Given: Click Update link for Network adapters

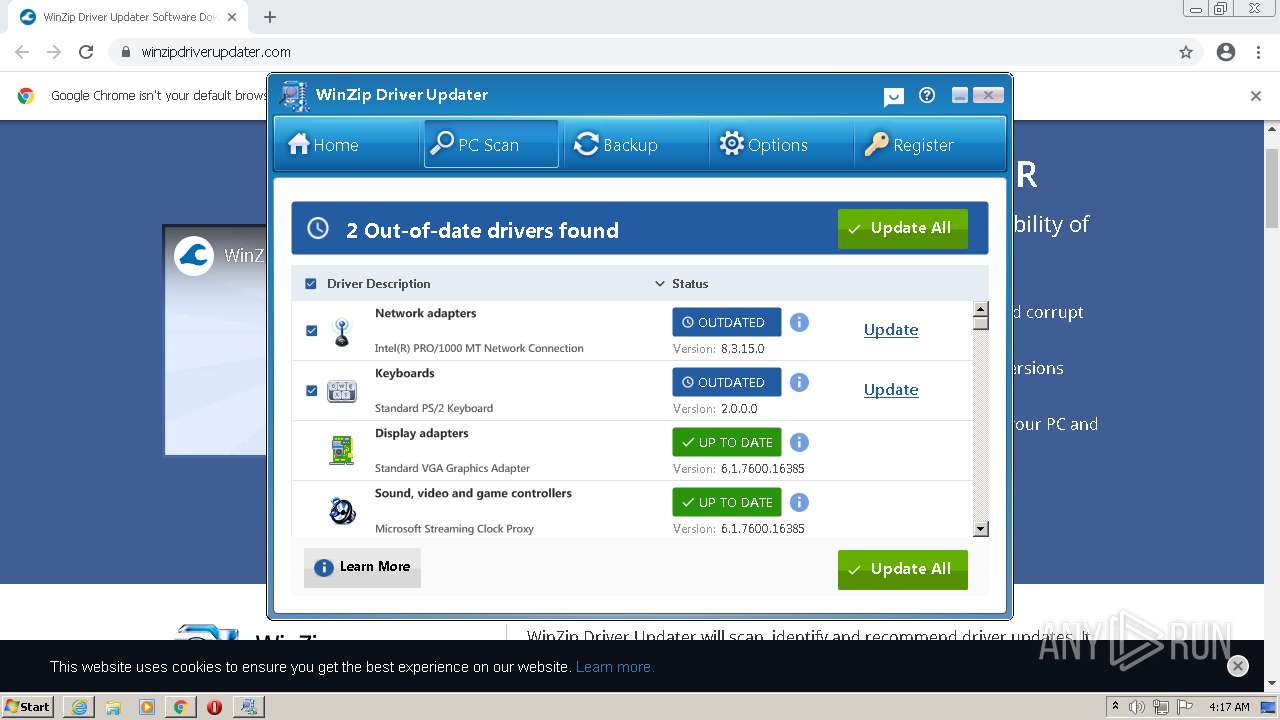Looking at the screenshot, I should [891, 330].
